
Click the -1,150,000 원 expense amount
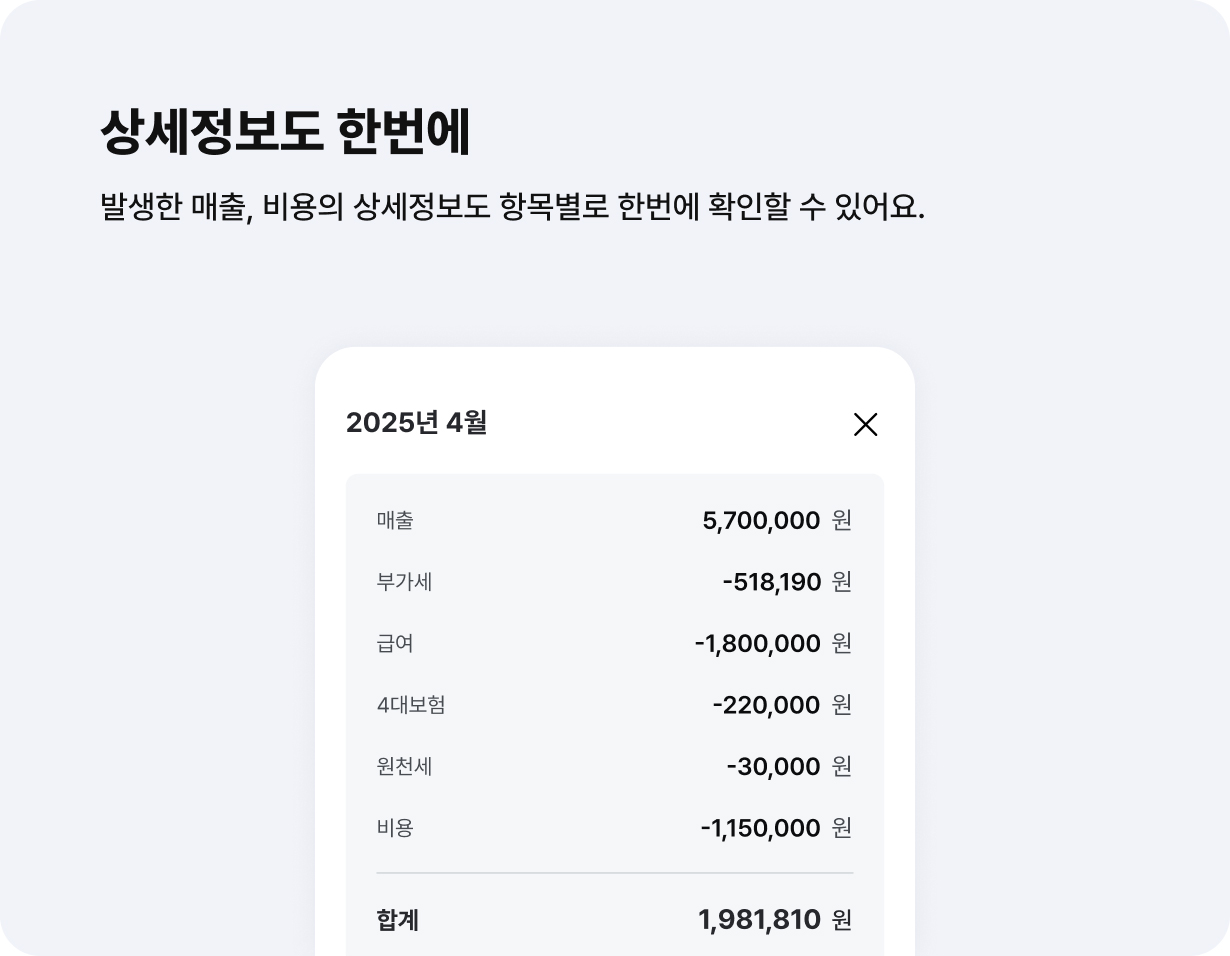[776, 828]
